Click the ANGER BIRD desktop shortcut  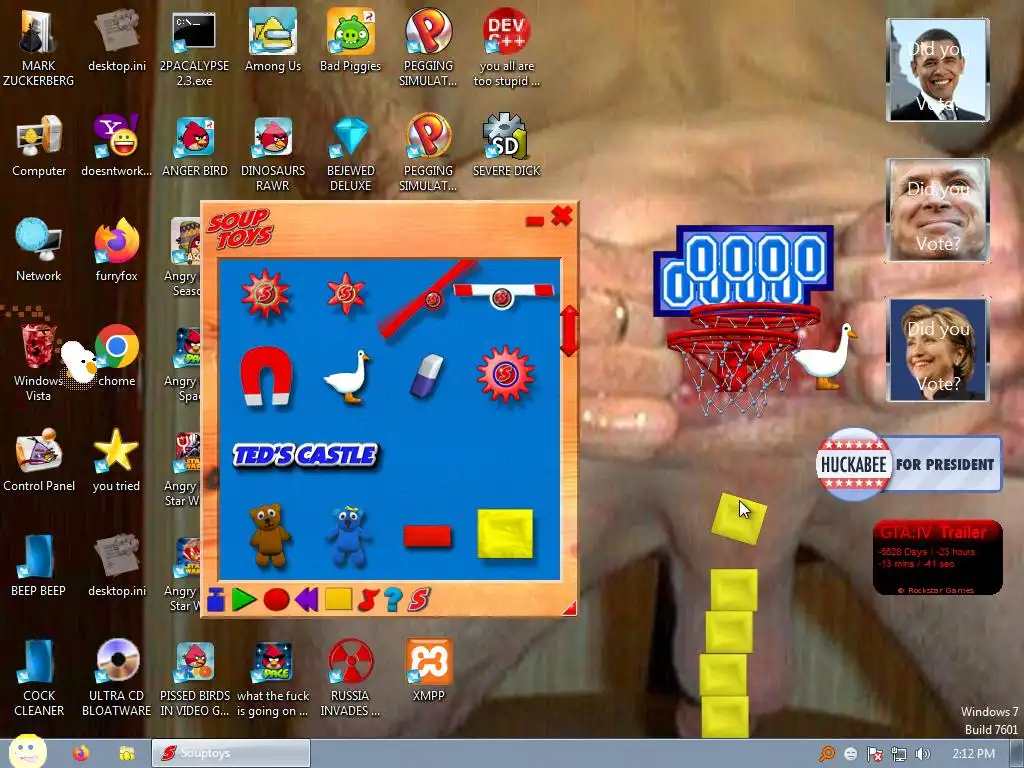click(x=195, y=146)
